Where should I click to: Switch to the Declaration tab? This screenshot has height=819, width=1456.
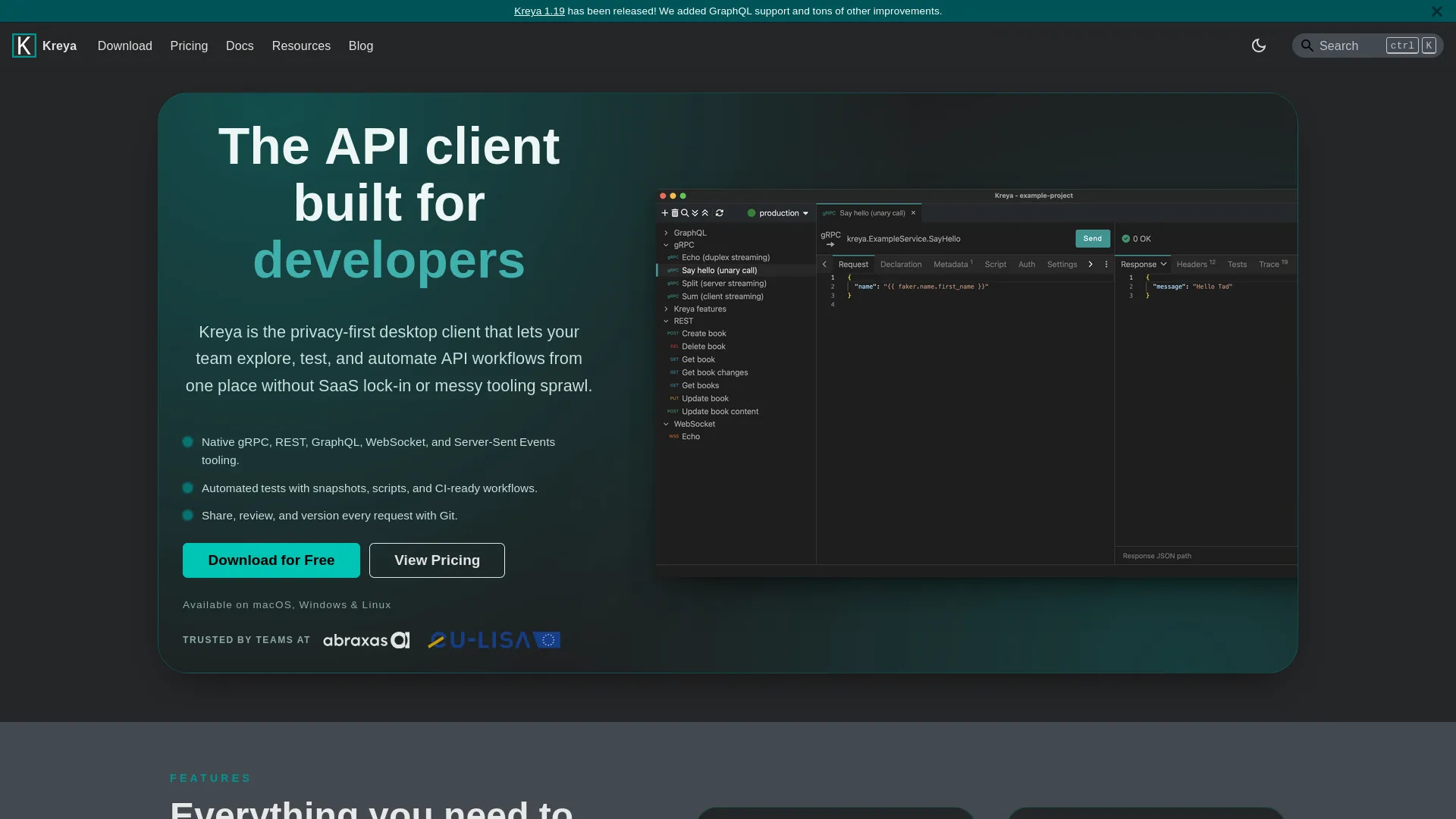(901, 265)
